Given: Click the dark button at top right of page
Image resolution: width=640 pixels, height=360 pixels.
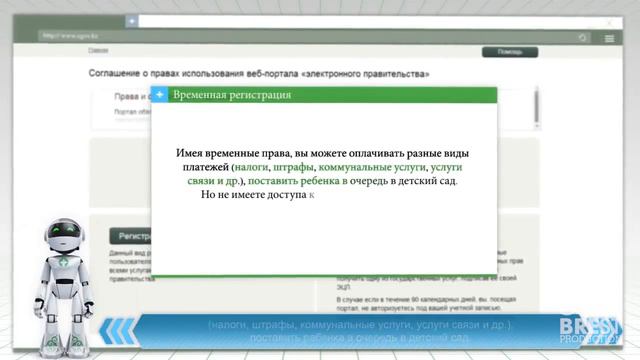Looking at the screenshot, I should 510,52.
